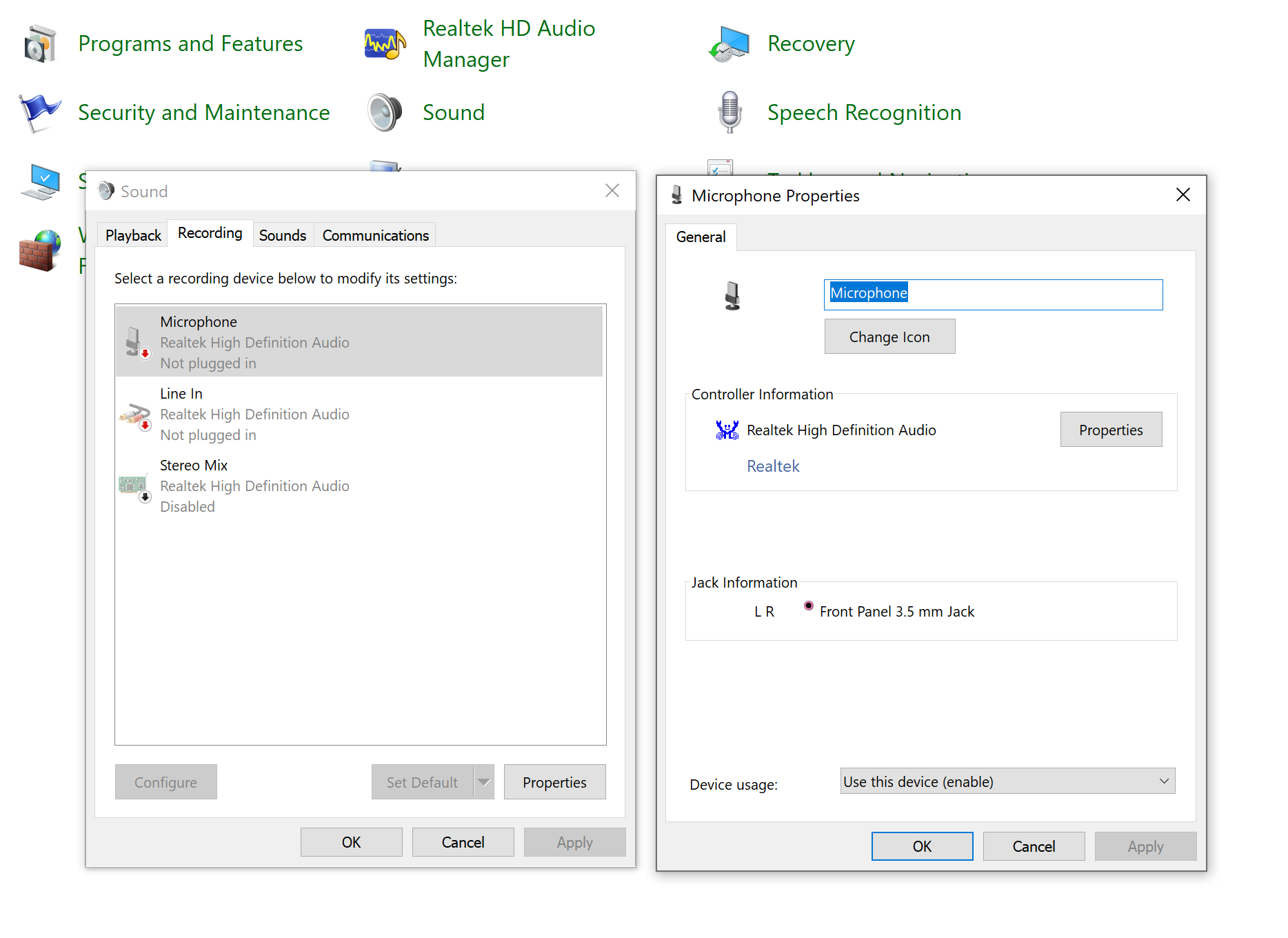Click the Stereo Mix sound card icon

click(x=135, y=487)
